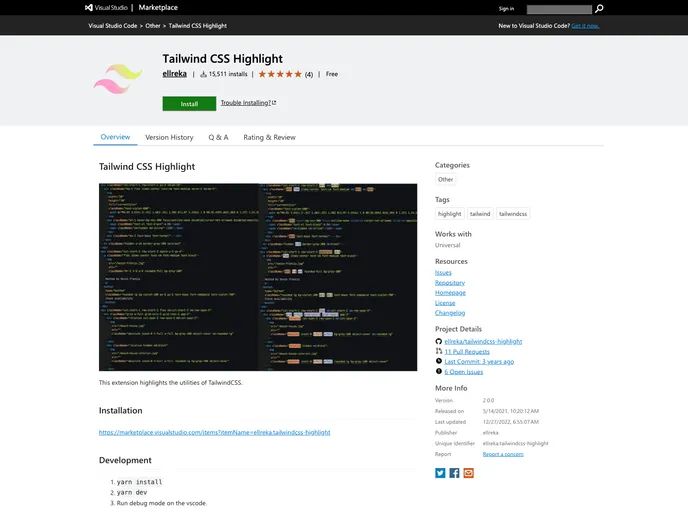Click the Report a concern link
The width and height of the screenshot is (688, 512).
(x=503, y=454)
